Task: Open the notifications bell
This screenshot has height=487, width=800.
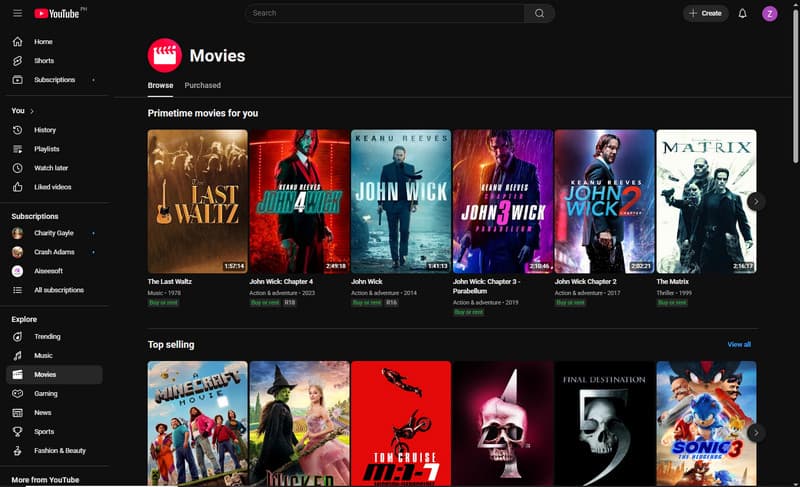Action: coord(742,13)
